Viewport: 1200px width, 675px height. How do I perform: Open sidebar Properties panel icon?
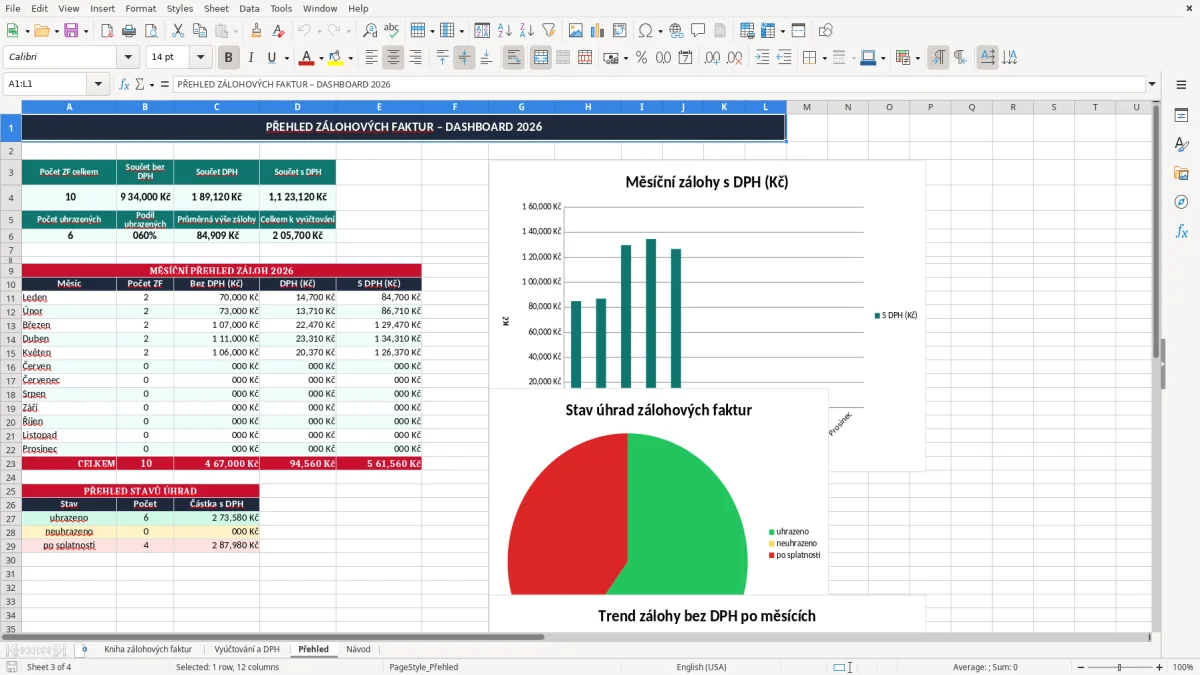pyautogui.click(x=1181, y=116)
